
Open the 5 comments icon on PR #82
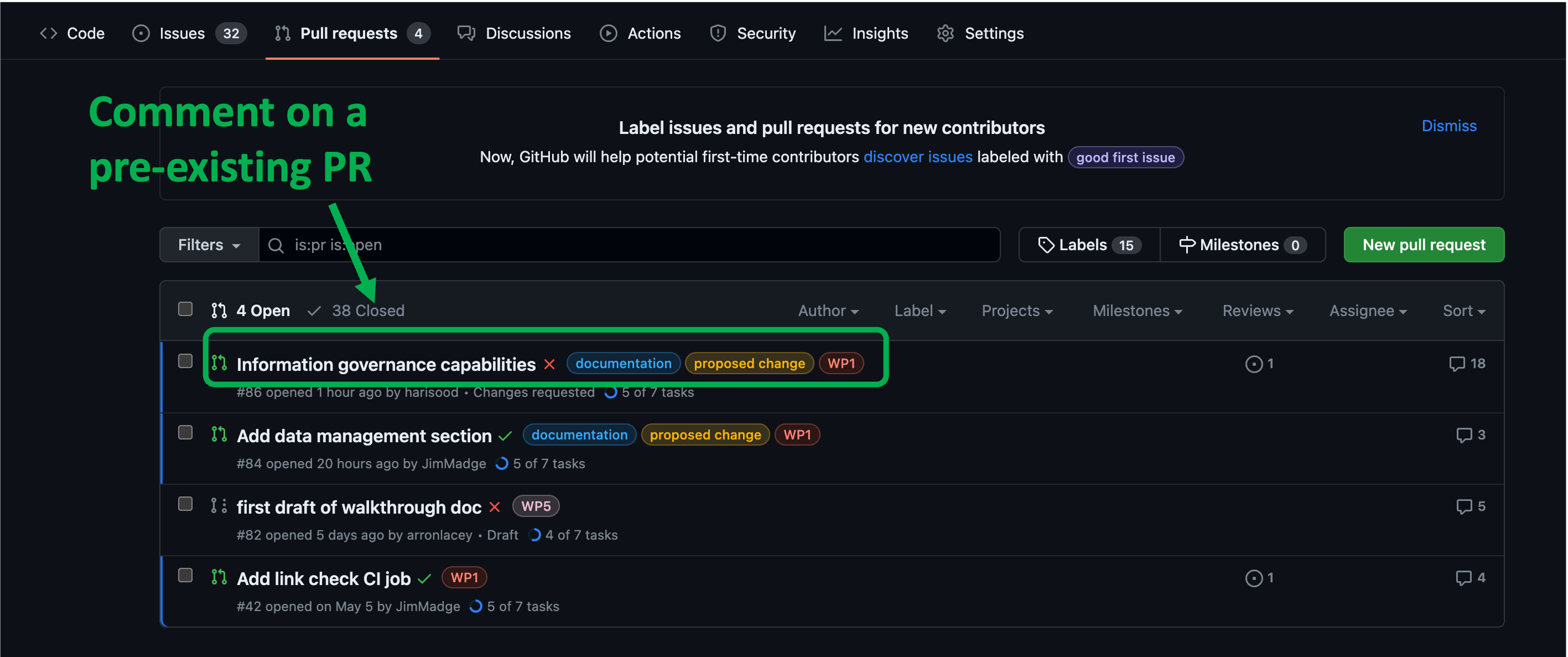click(x=1471, y=507)
